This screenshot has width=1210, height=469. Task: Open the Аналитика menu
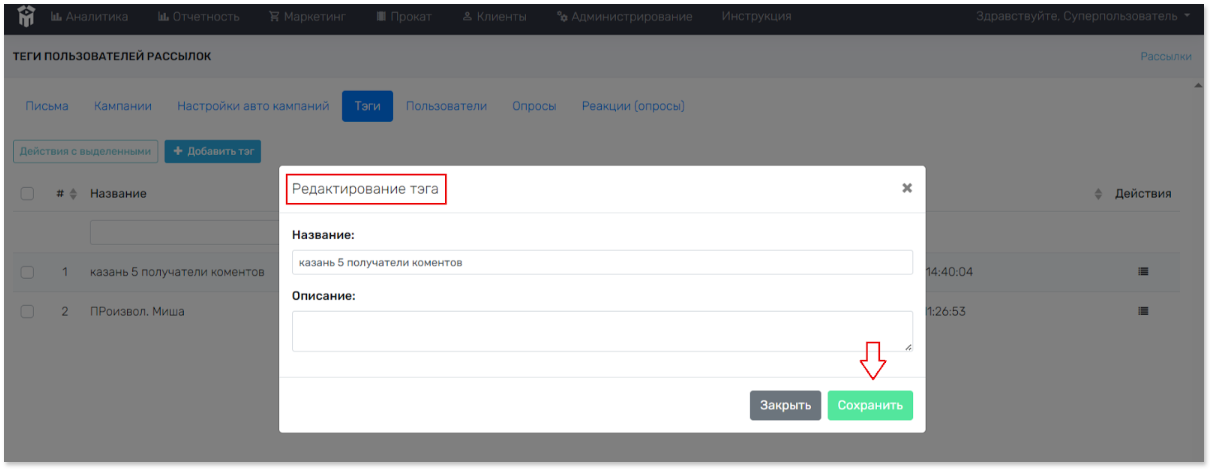tap(89, 17)
